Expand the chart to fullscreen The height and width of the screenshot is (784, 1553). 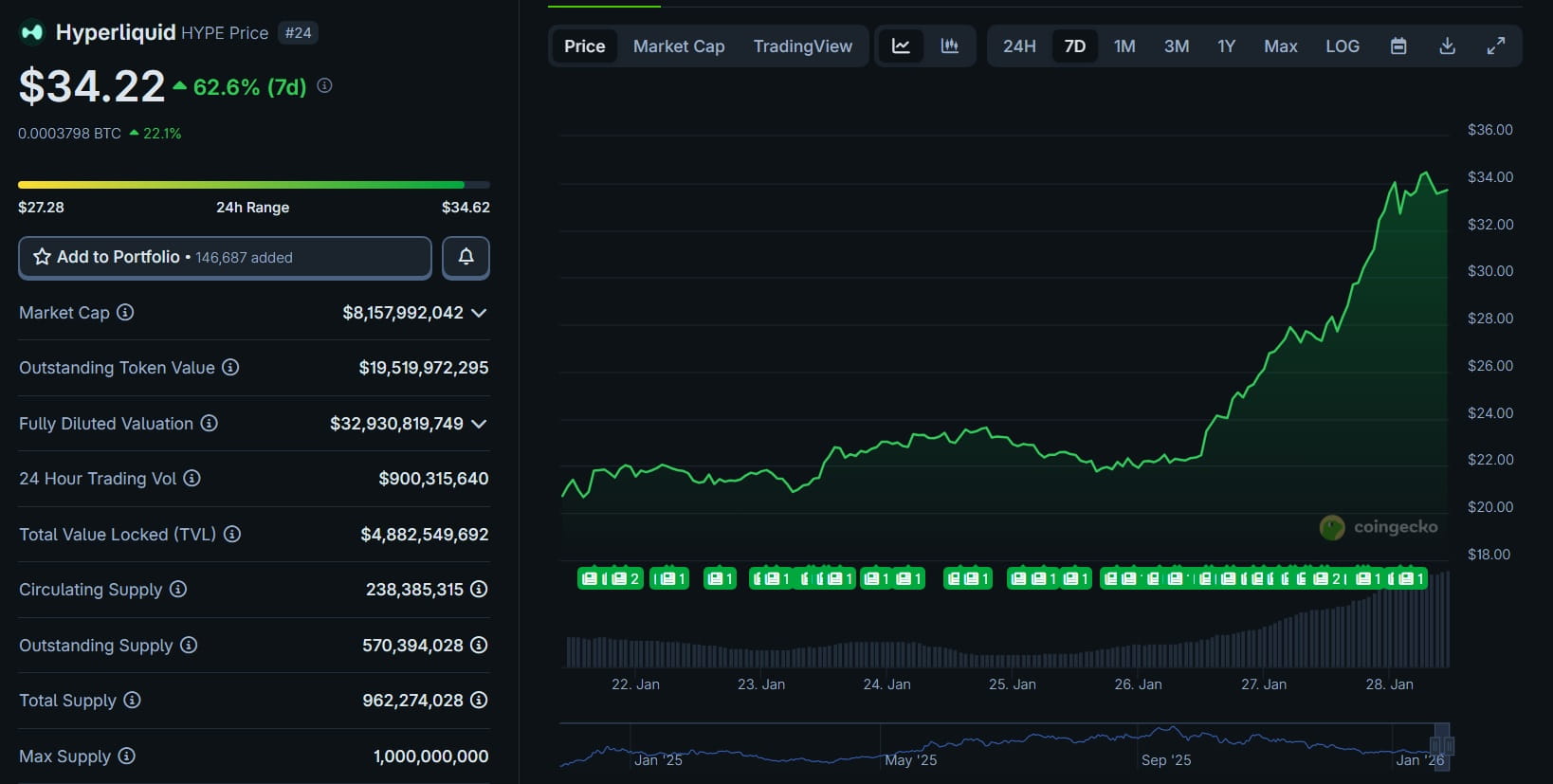[x=1495, y=46]
